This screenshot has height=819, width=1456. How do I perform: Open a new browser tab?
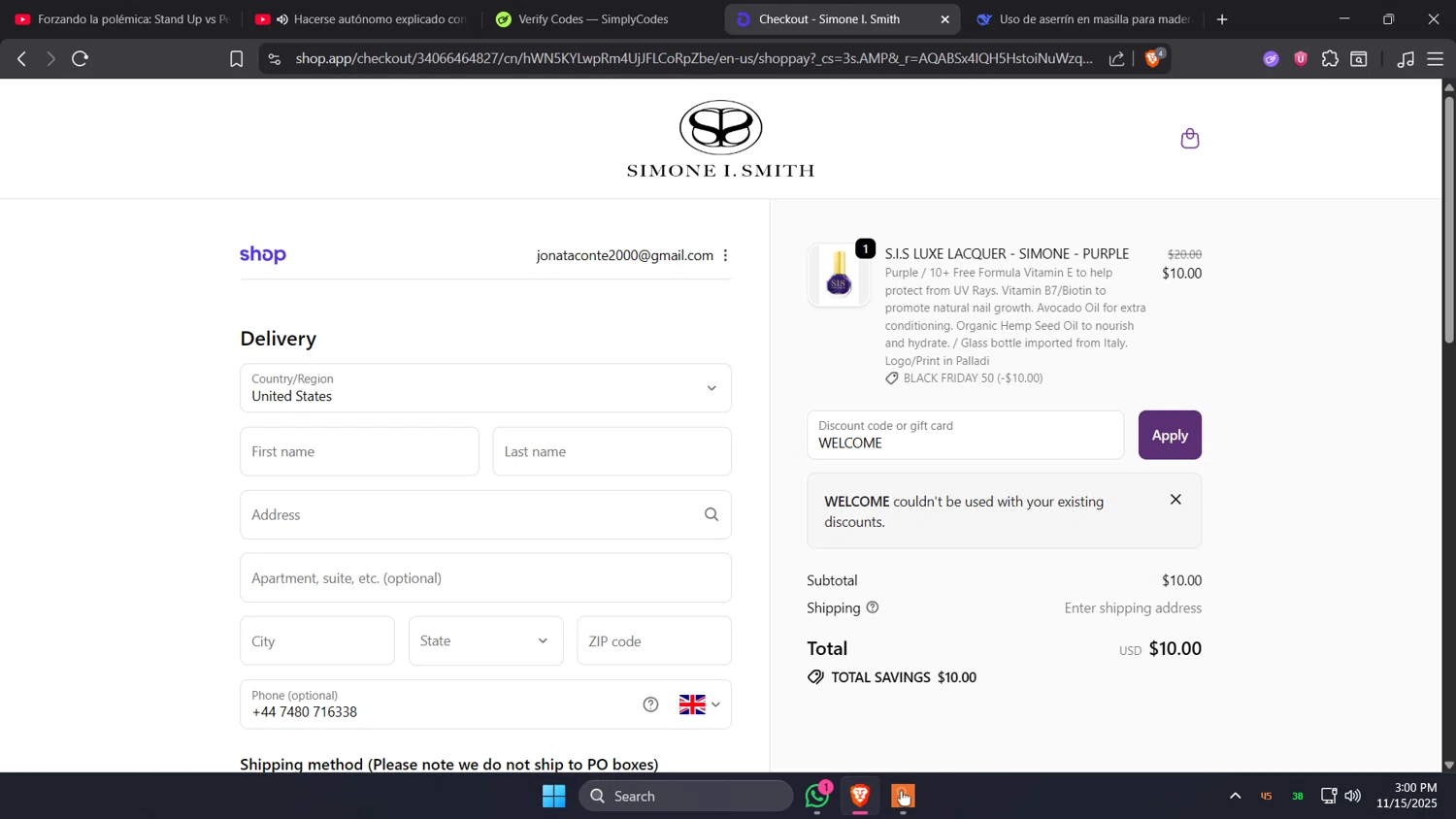coord(1222,19)
